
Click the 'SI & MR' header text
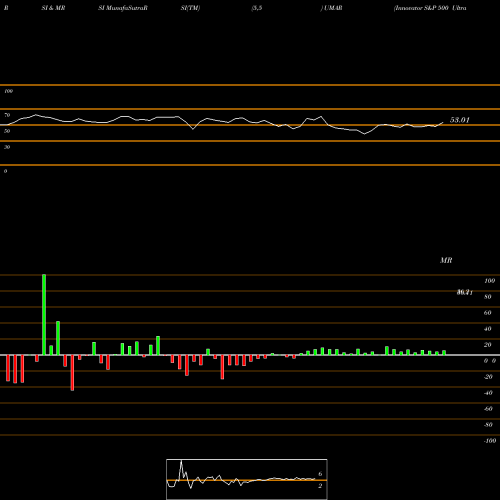click(53, 8)
